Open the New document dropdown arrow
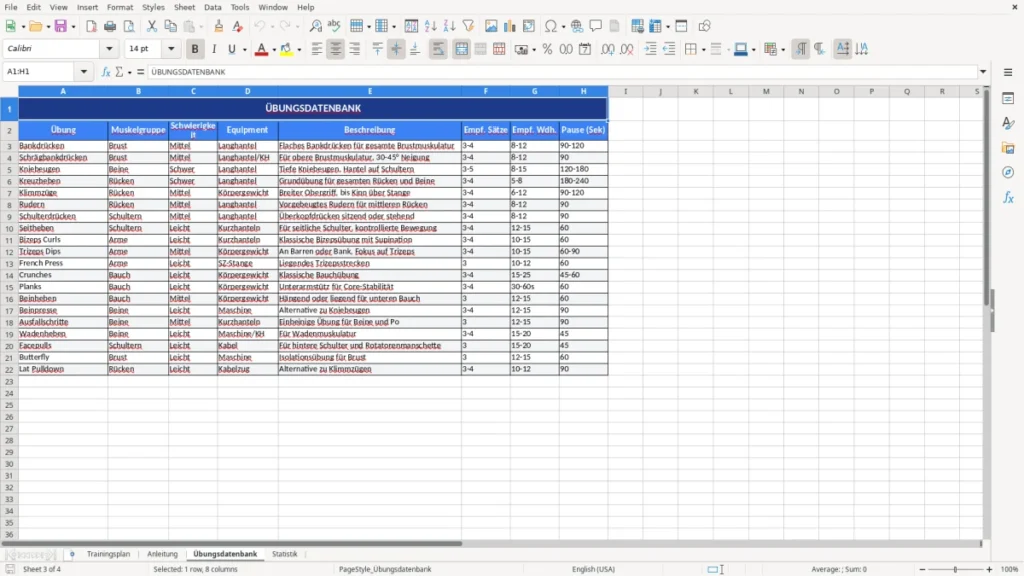1024x576 pixels. (x=23, y=27)
